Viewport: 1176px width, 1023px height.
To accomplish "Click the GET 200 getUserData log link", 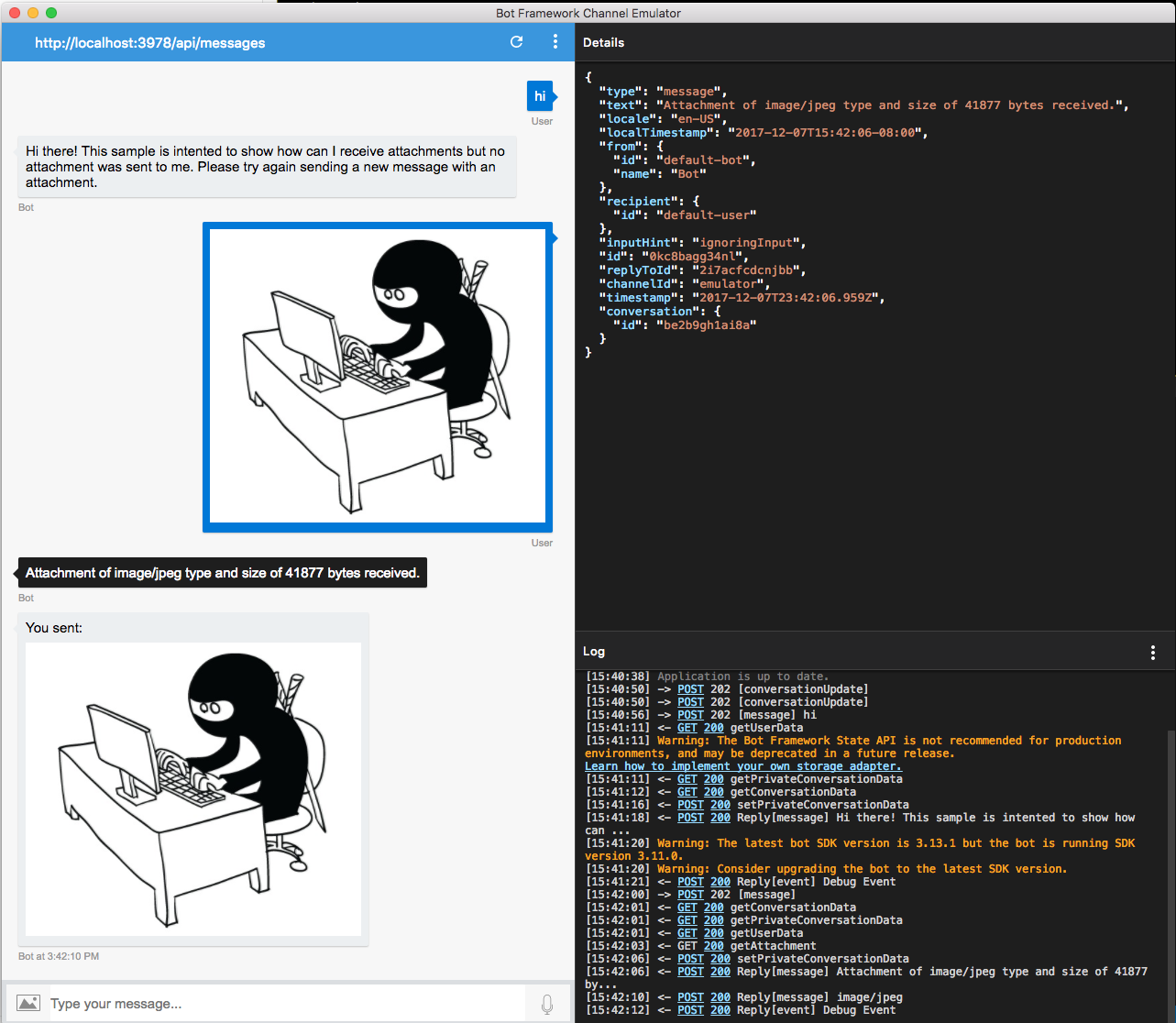I will (687, 727).
